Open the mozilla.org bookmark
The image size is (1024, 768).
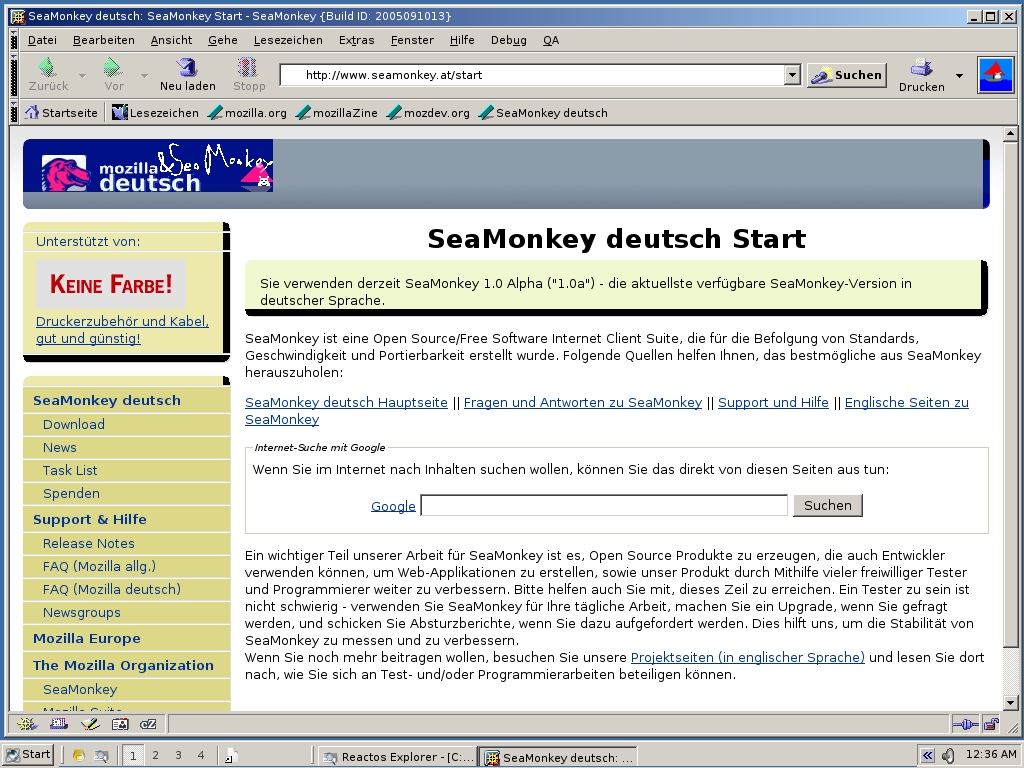point(247,112)
